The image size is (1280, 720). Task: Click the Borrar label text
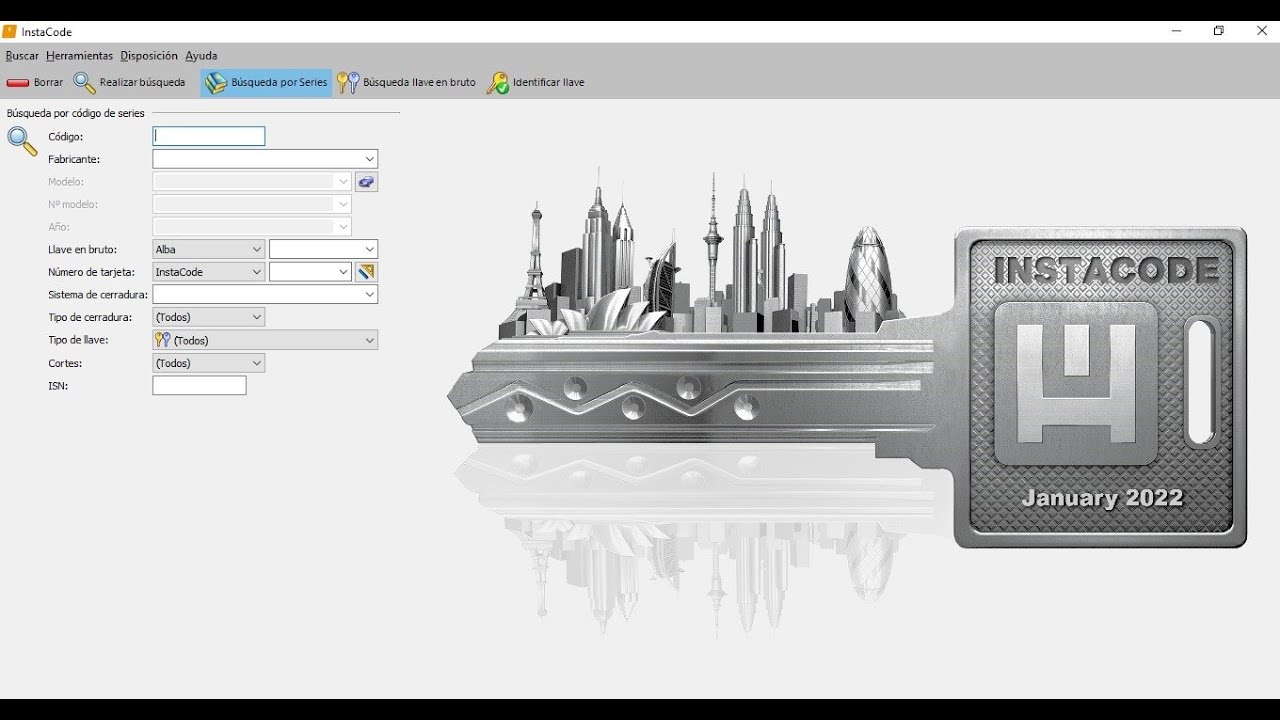[x=48, y=83]
